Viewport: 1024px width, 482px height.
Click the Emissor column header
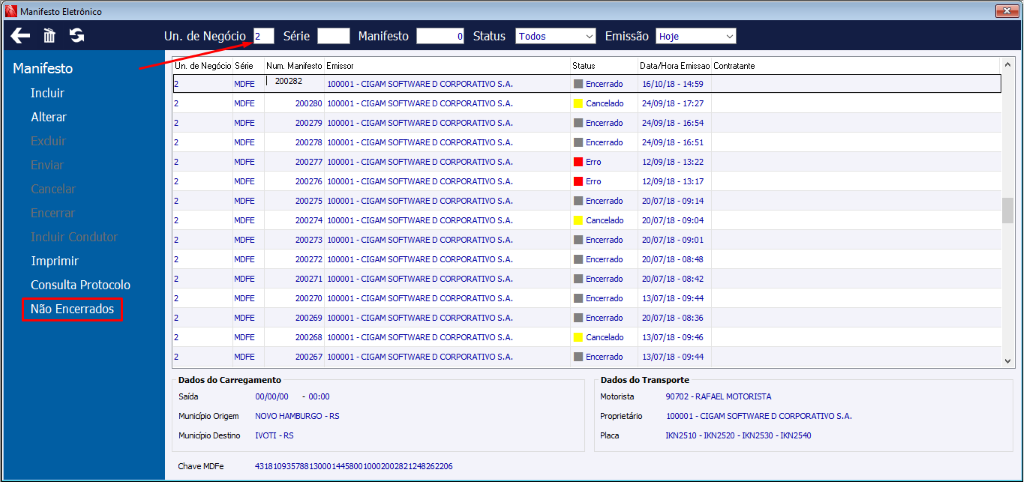447,66
